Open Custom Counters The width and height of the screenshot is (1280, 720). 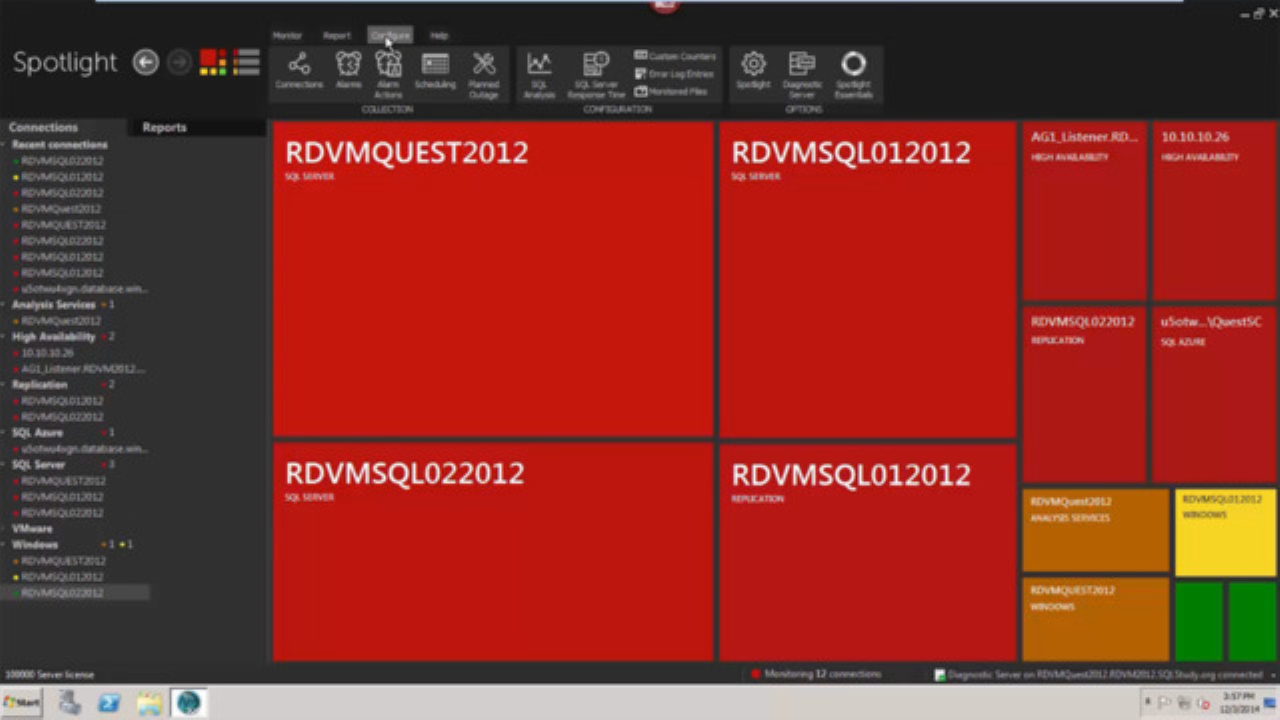click(675, 56)
